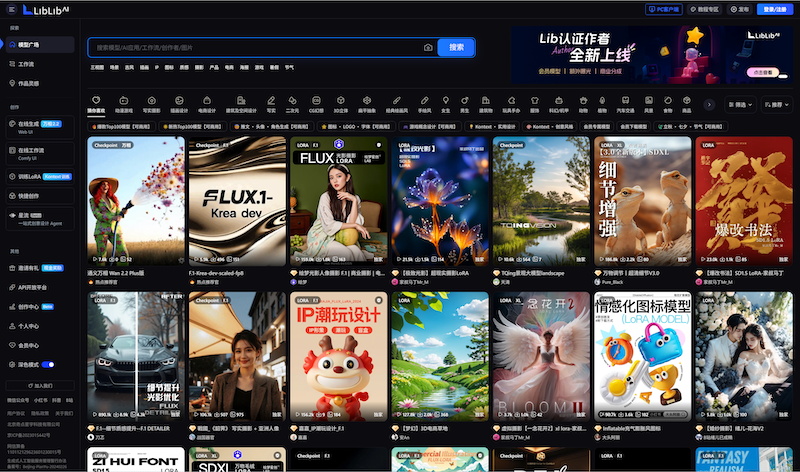
Task: Click 点击查看 on the banner
Action: 763,72
